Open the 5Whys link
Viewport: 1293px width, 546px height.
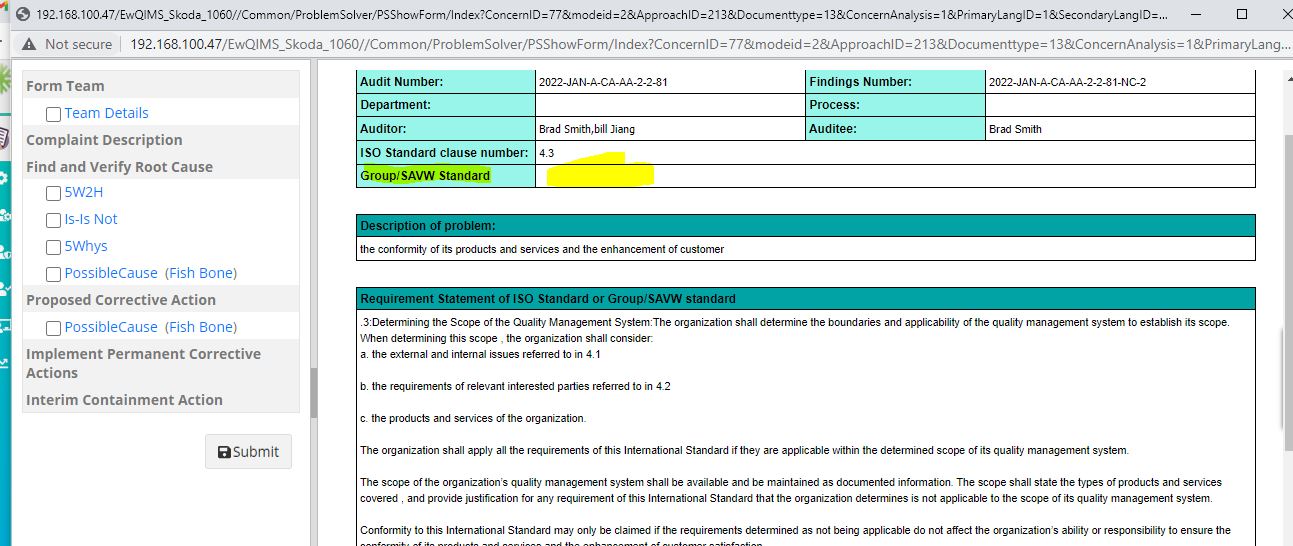(x=86, y=246)
